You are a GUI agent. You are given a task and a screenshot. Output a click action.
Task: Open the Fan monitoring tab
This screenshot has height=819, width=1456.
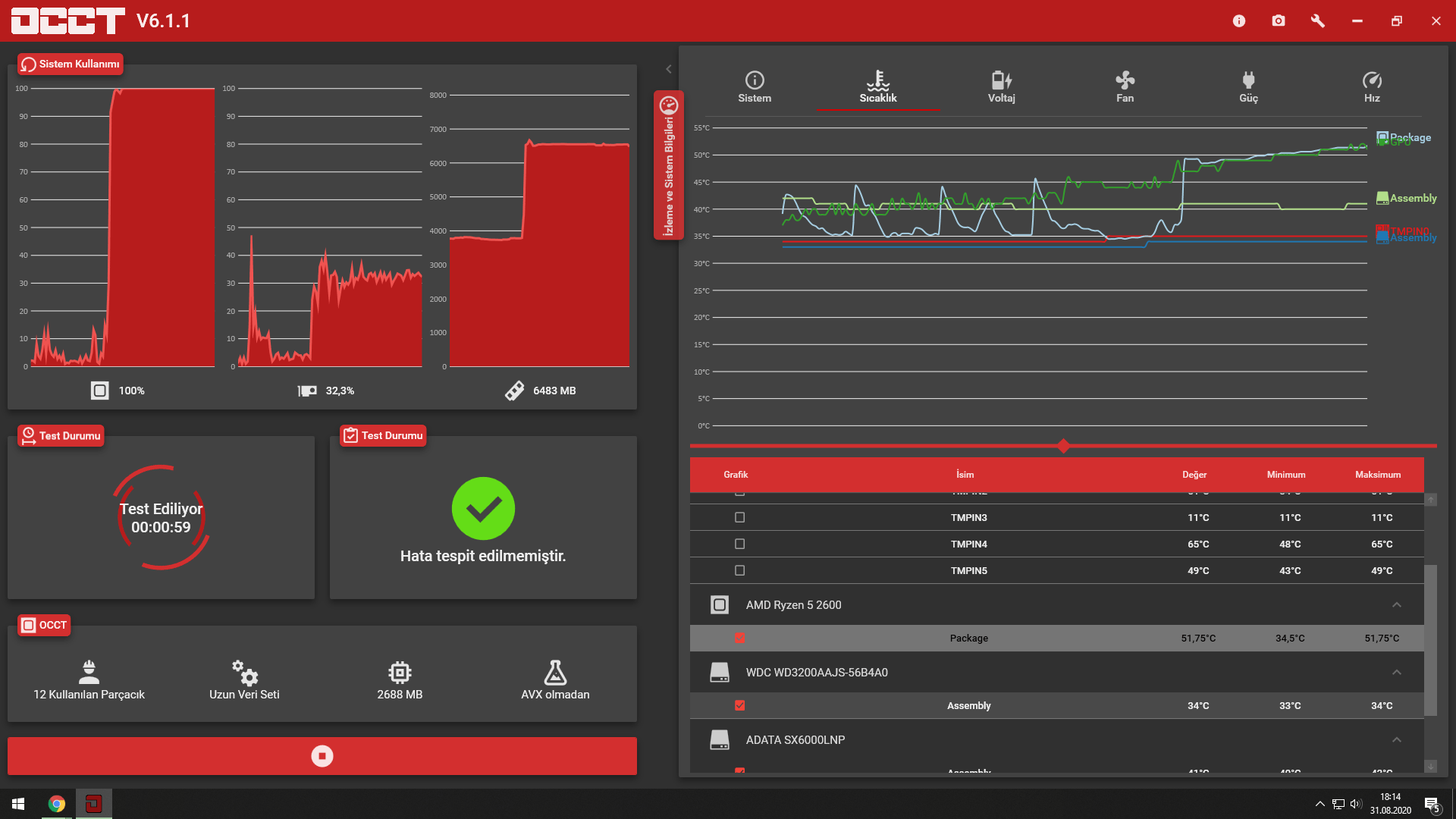(1125, 86)
